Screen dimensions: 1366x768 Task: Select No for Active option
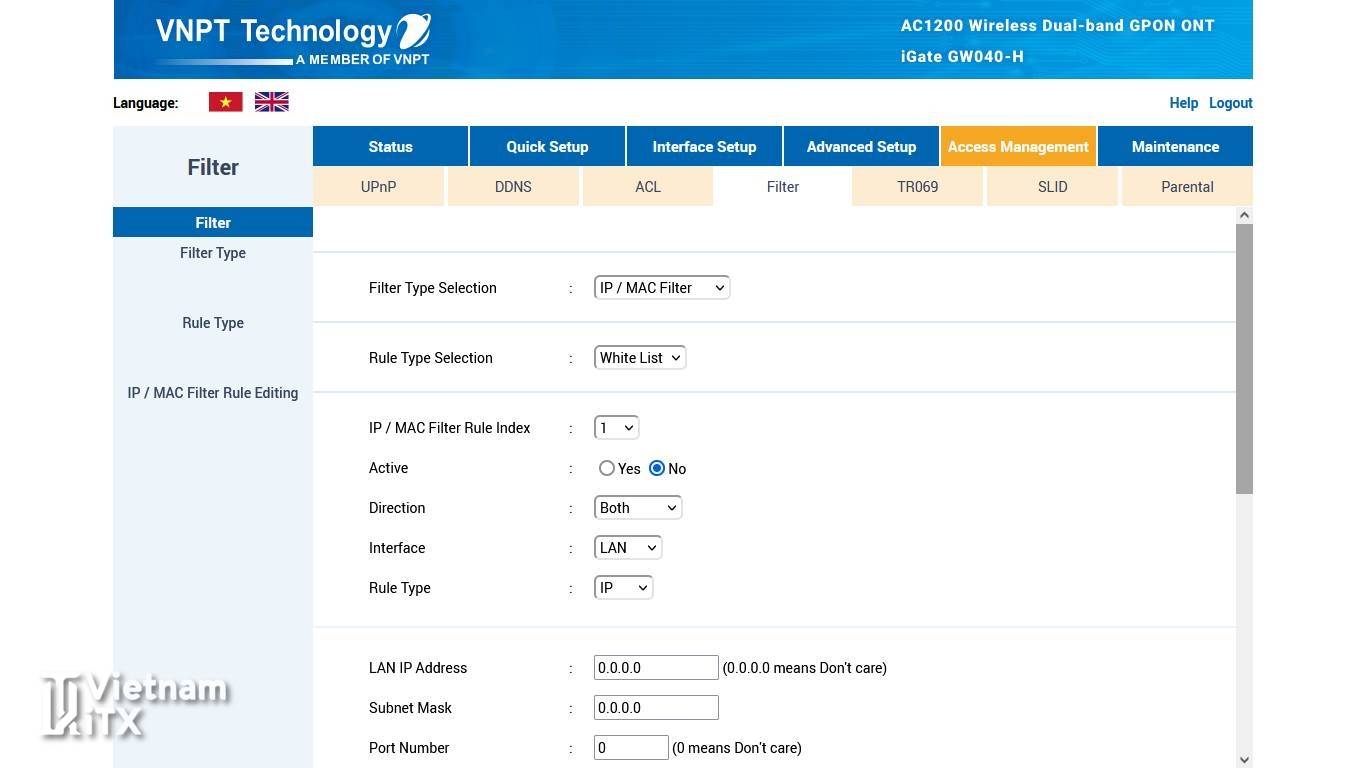point(657,468)
